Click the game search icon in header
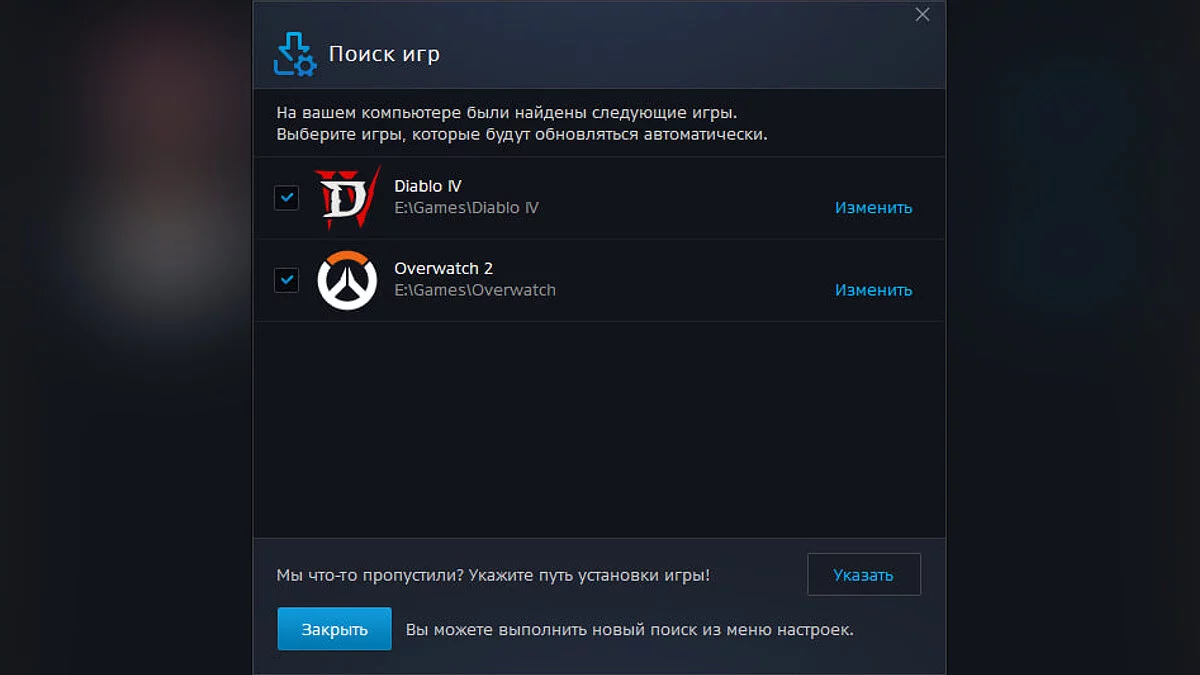This screenshot has height=675, width=1200. pyautogui.click(x=295, y=55)
